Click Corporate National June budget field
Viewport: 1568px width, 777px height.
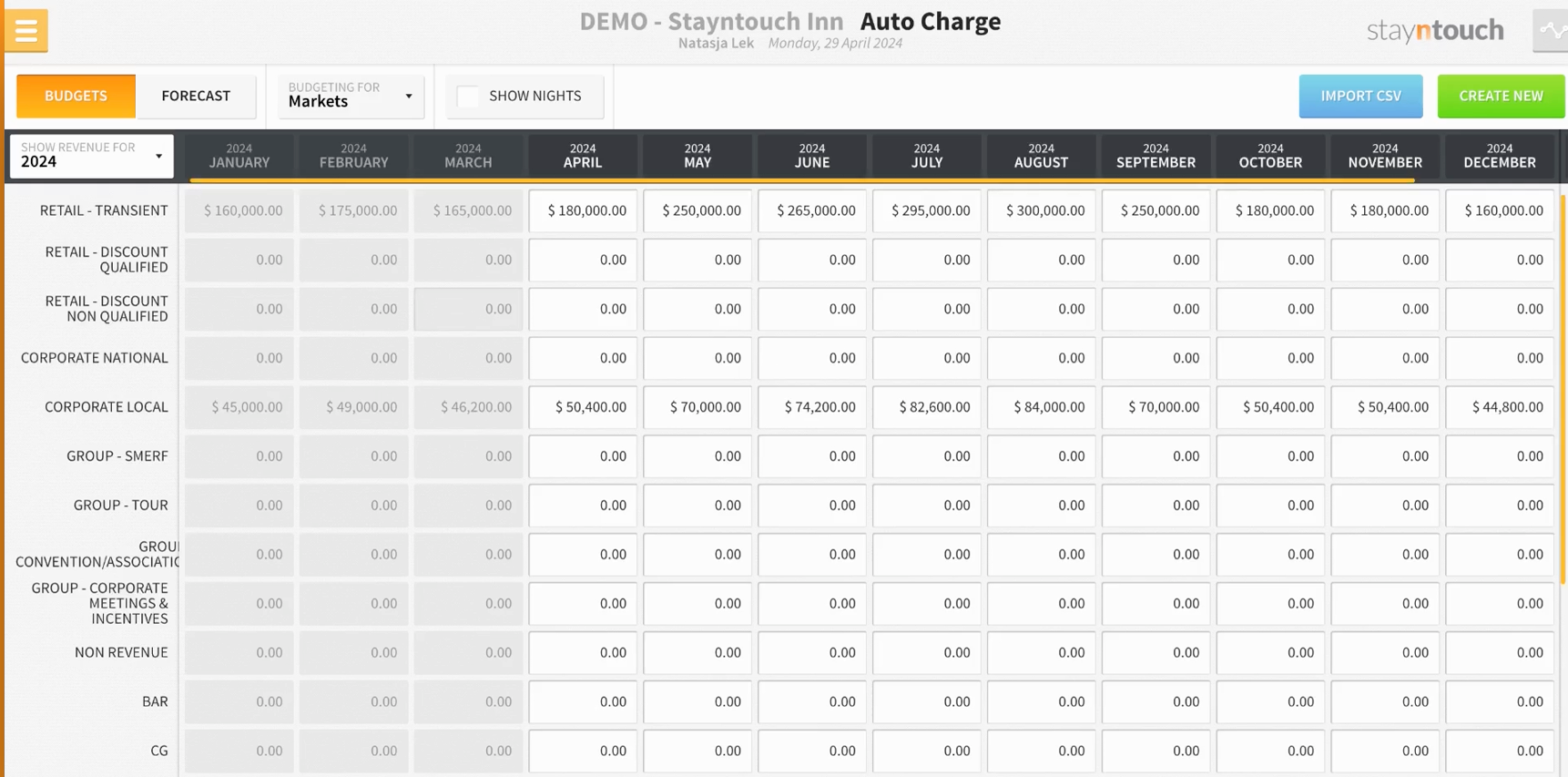pyautogui.click(x=812, y=358)
